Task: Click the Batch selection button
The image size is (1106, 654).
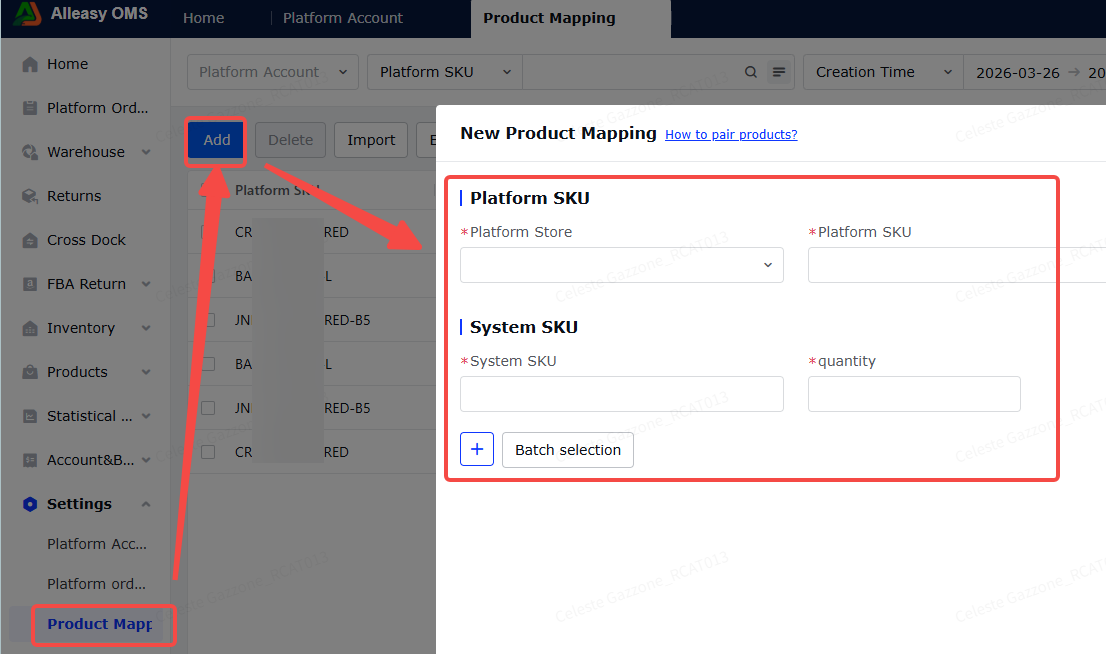Action: pos(568,449)
